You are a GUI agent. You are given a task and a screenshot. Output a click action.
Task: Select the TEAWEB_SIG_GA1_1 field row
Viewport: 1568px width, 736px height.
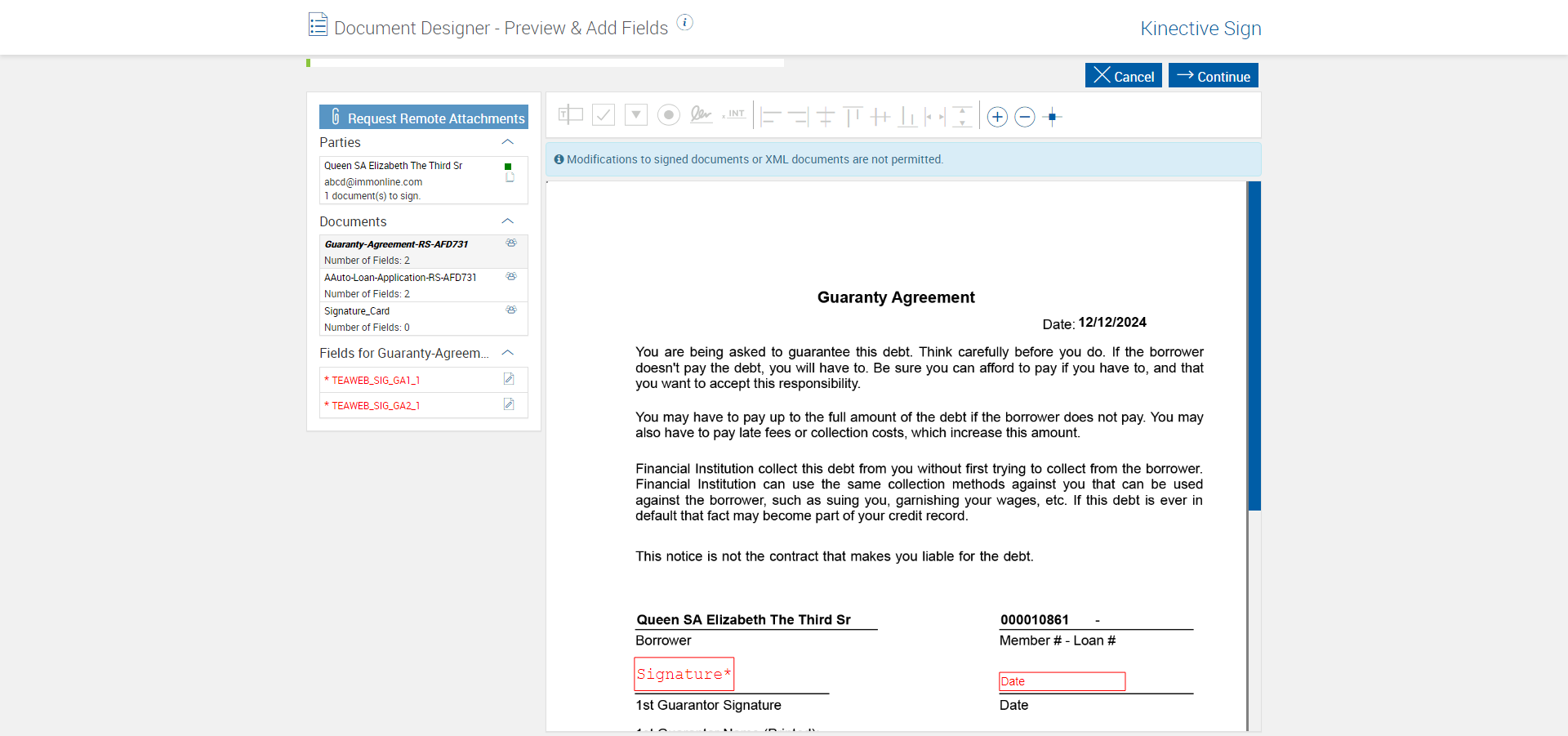click(424, 380)
